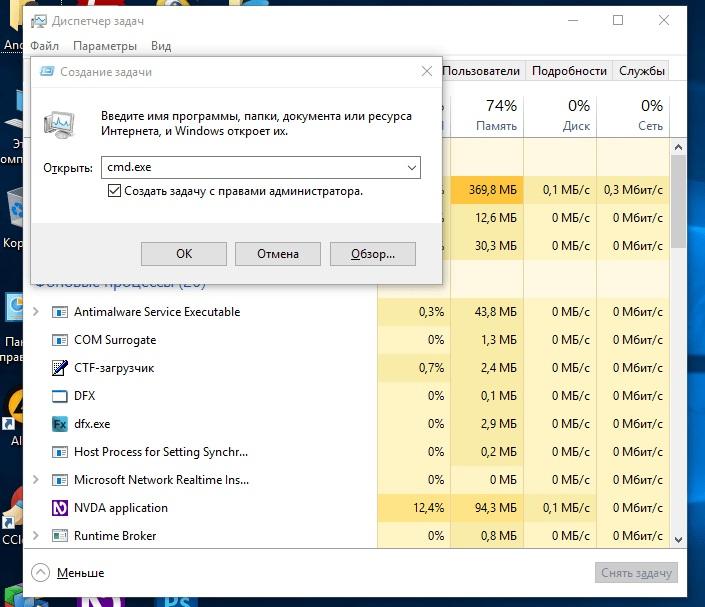
Task: Click the Обзор... button
Action: pyautogui.click(x=373, y=254)
